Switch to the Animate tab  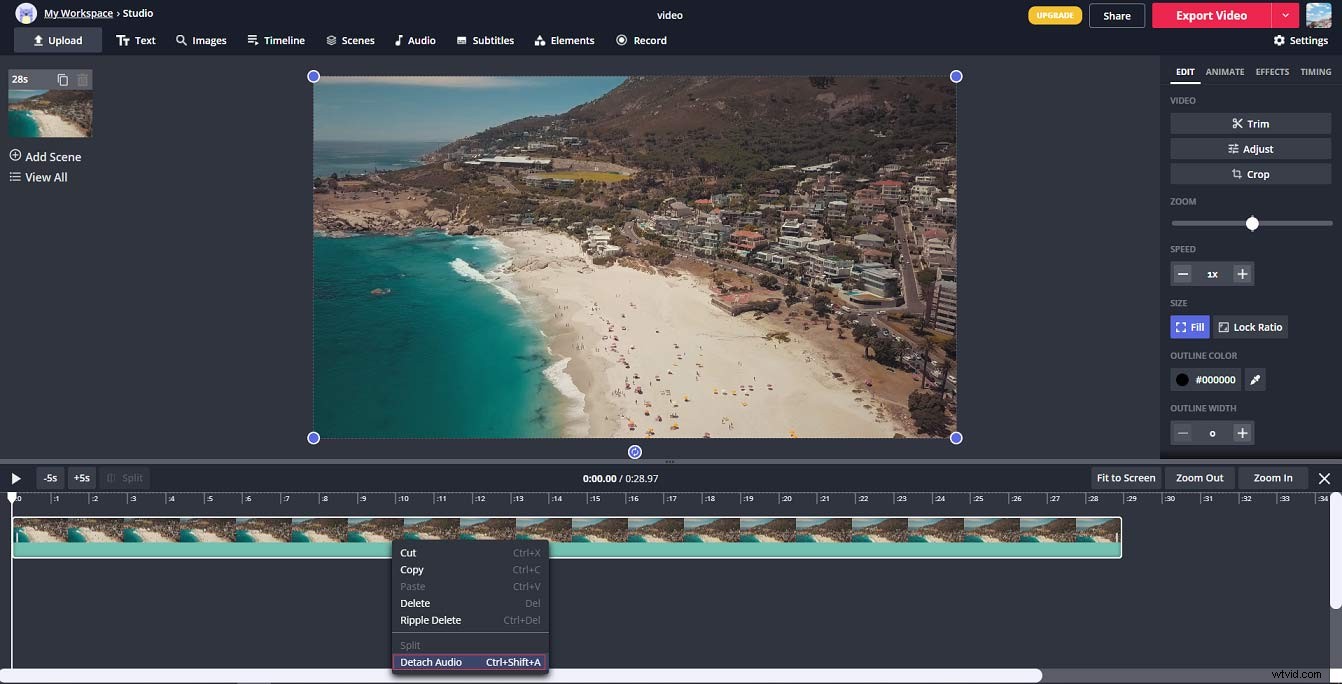(x=1225, y=71)
